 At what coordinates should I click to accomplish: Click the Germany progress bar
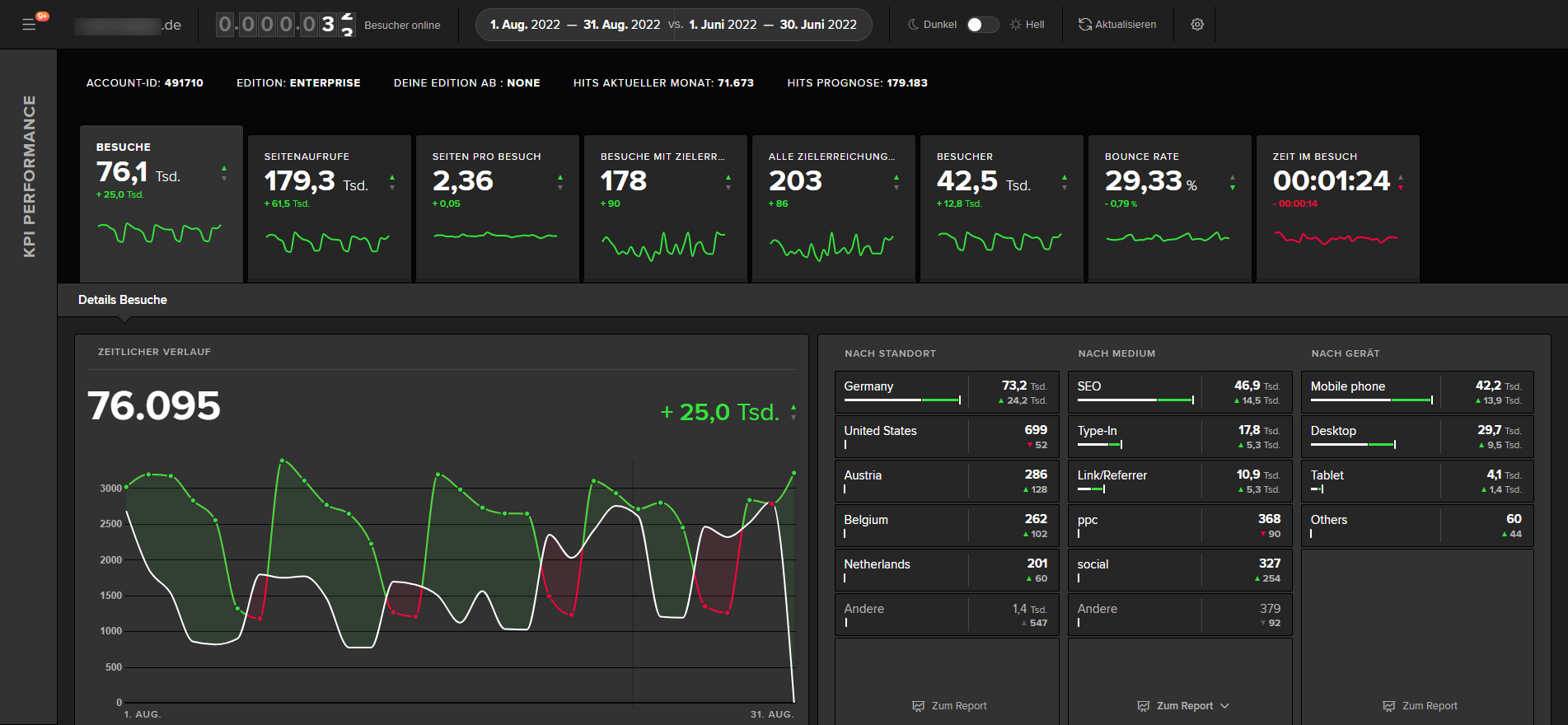[902, 400]
